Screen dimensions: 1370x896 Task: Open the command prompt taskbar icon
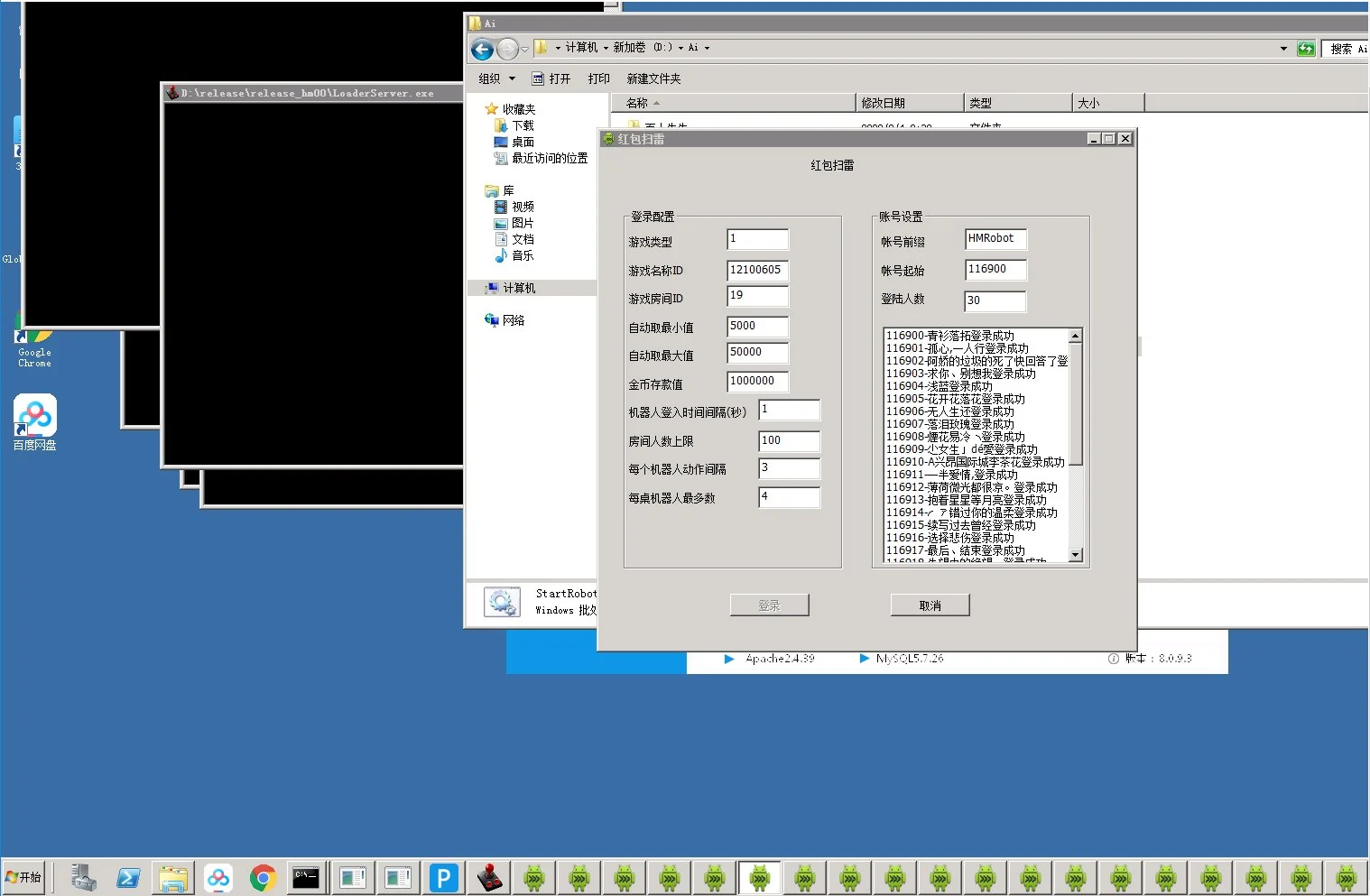306,877
